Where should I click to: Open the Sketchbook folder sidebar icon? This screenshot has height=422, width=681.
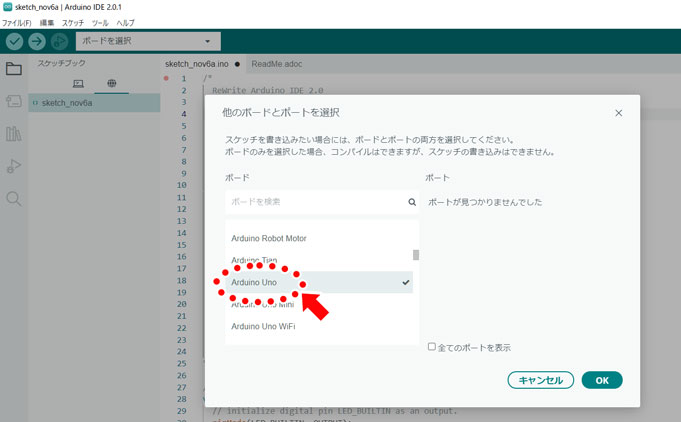point(14,69)
